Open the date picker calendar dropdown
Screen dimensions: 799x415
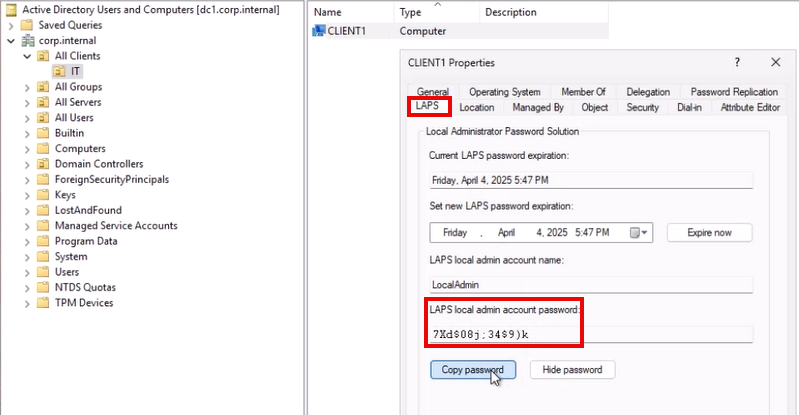click(x=638, y=232)
